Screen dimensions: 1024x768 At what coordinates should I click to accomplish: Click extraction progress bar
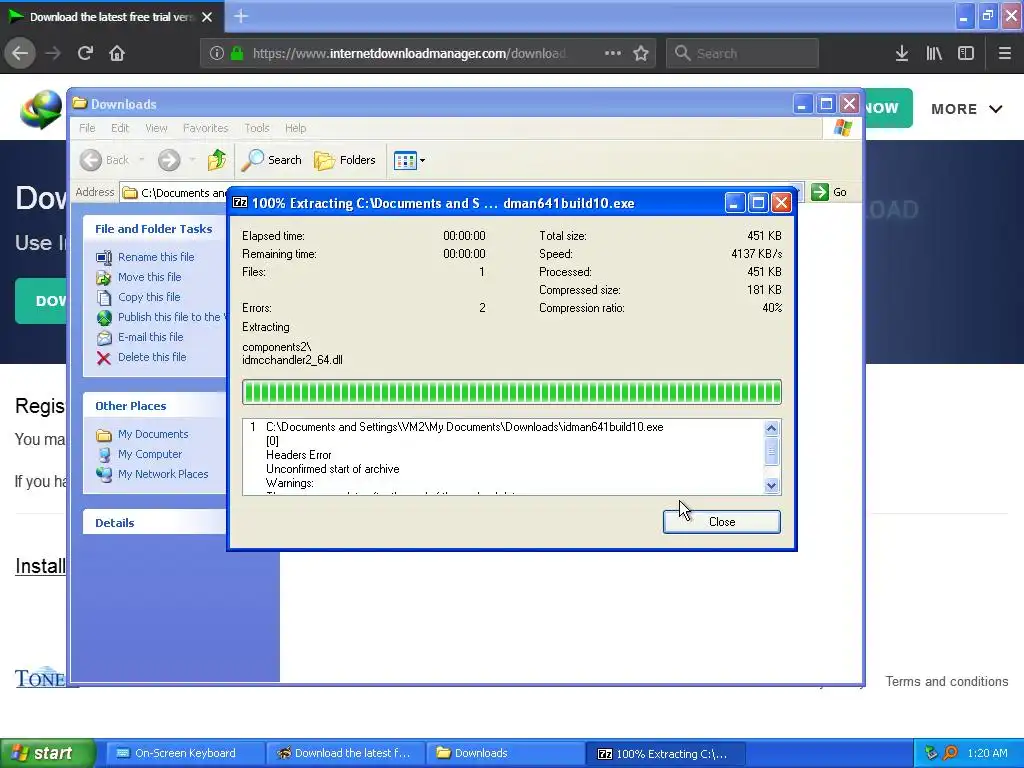pos(511,392)
